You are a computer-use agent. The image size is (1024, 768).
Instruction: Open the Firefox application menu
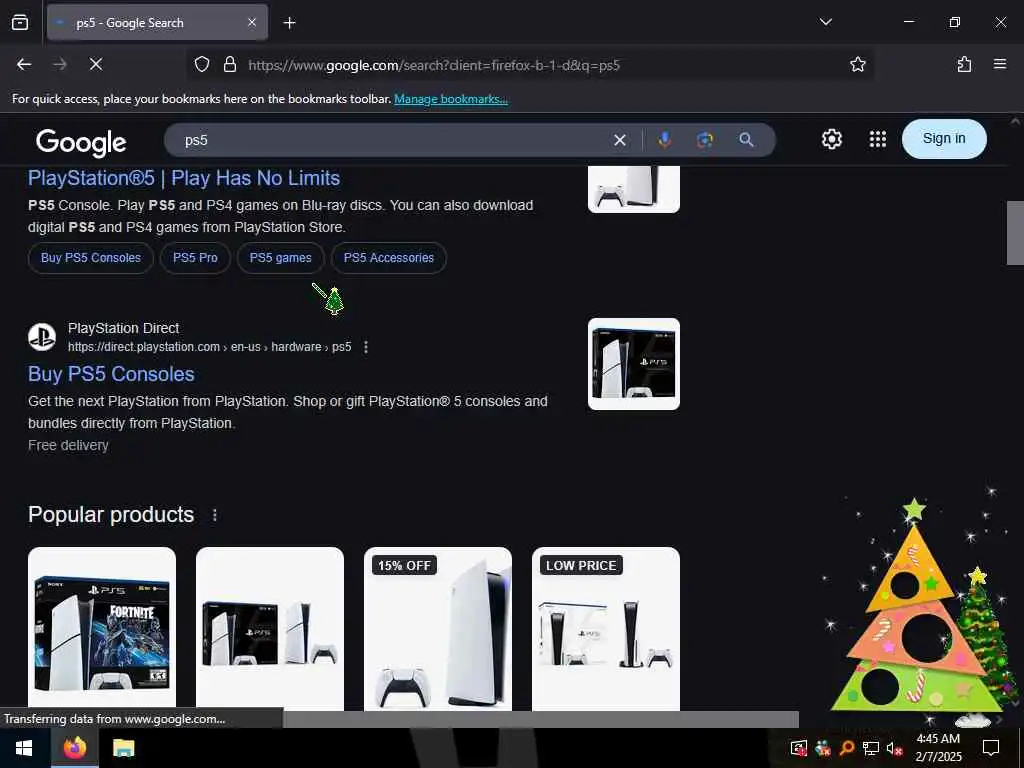(1000, 64)
